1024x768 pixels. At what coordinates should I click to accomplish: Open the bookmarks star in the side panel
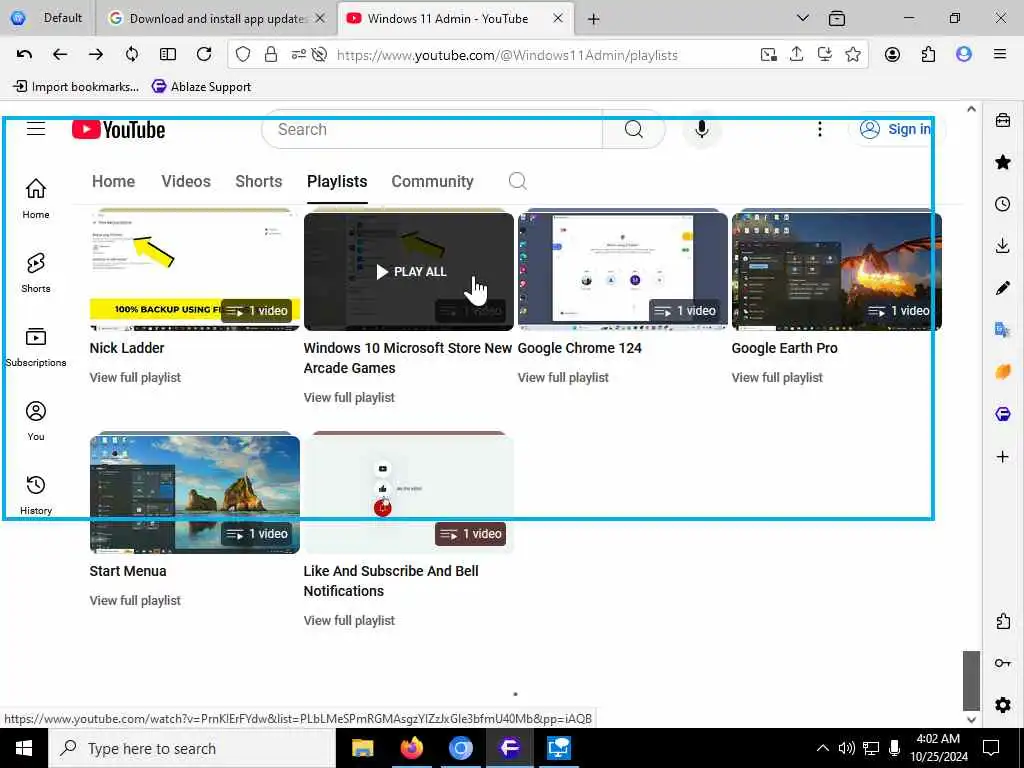1003,162
